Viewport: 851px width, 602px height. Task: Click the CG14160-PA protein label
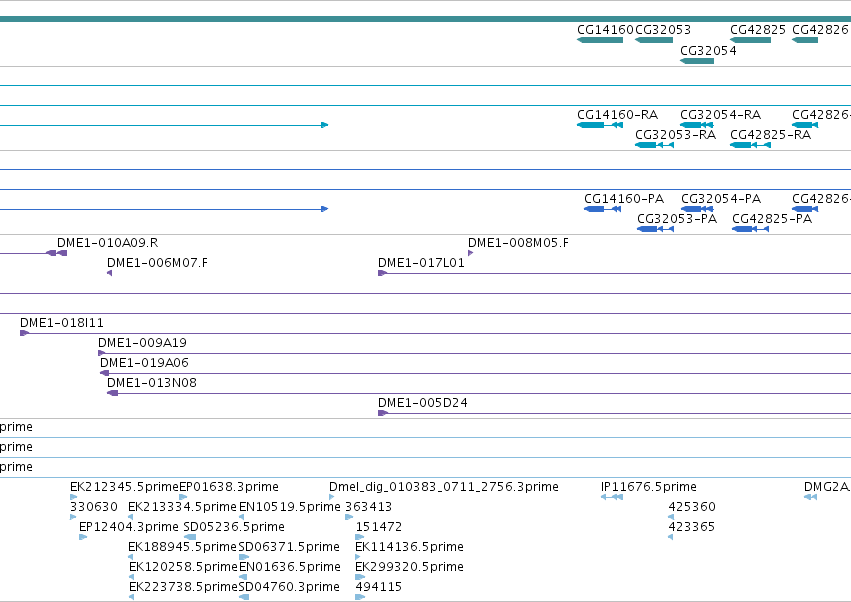pyautogui.click(x=624, y=199)
